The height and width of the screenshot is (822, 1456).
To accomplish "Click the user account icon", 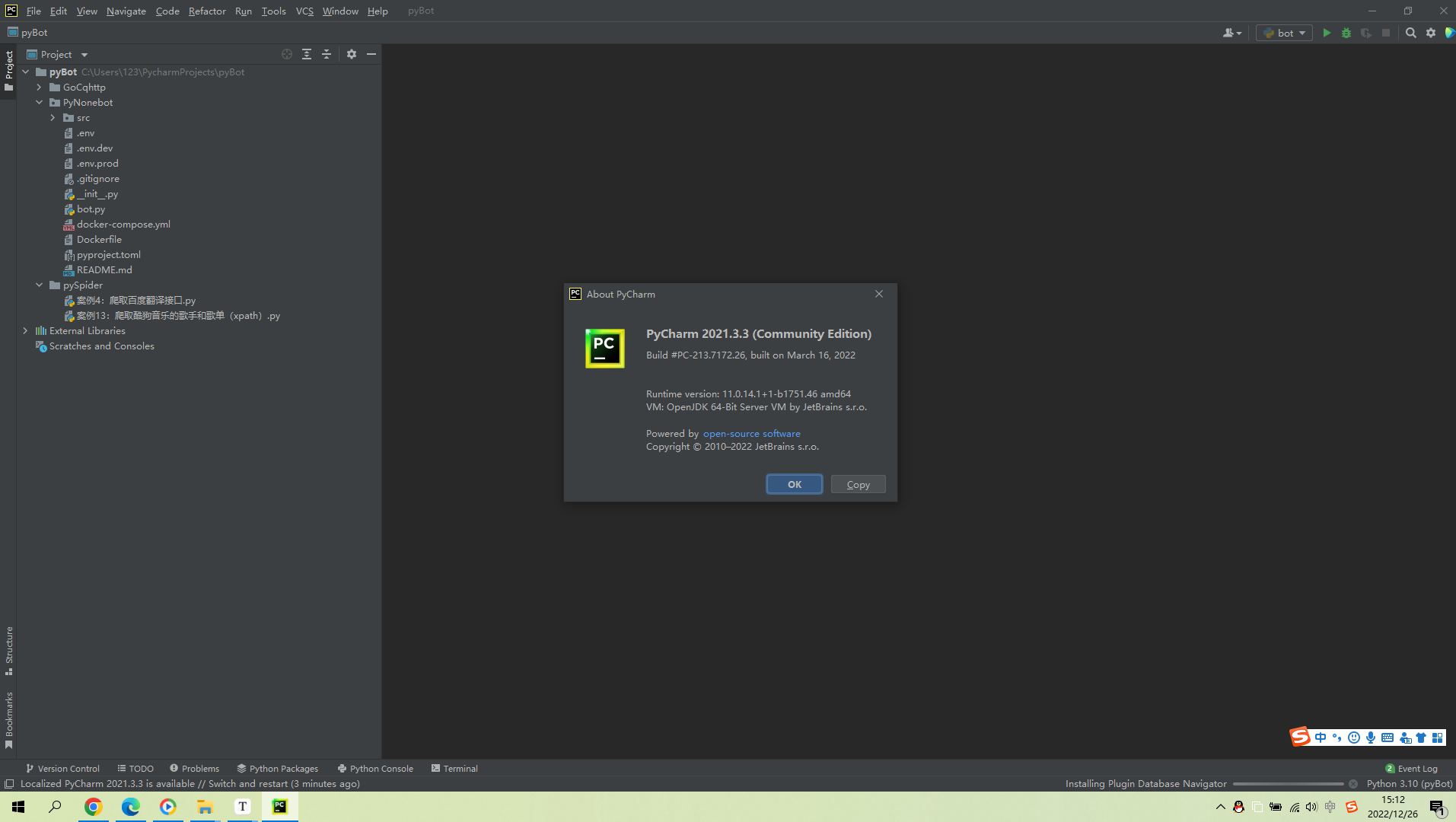I will point(1231,33).
